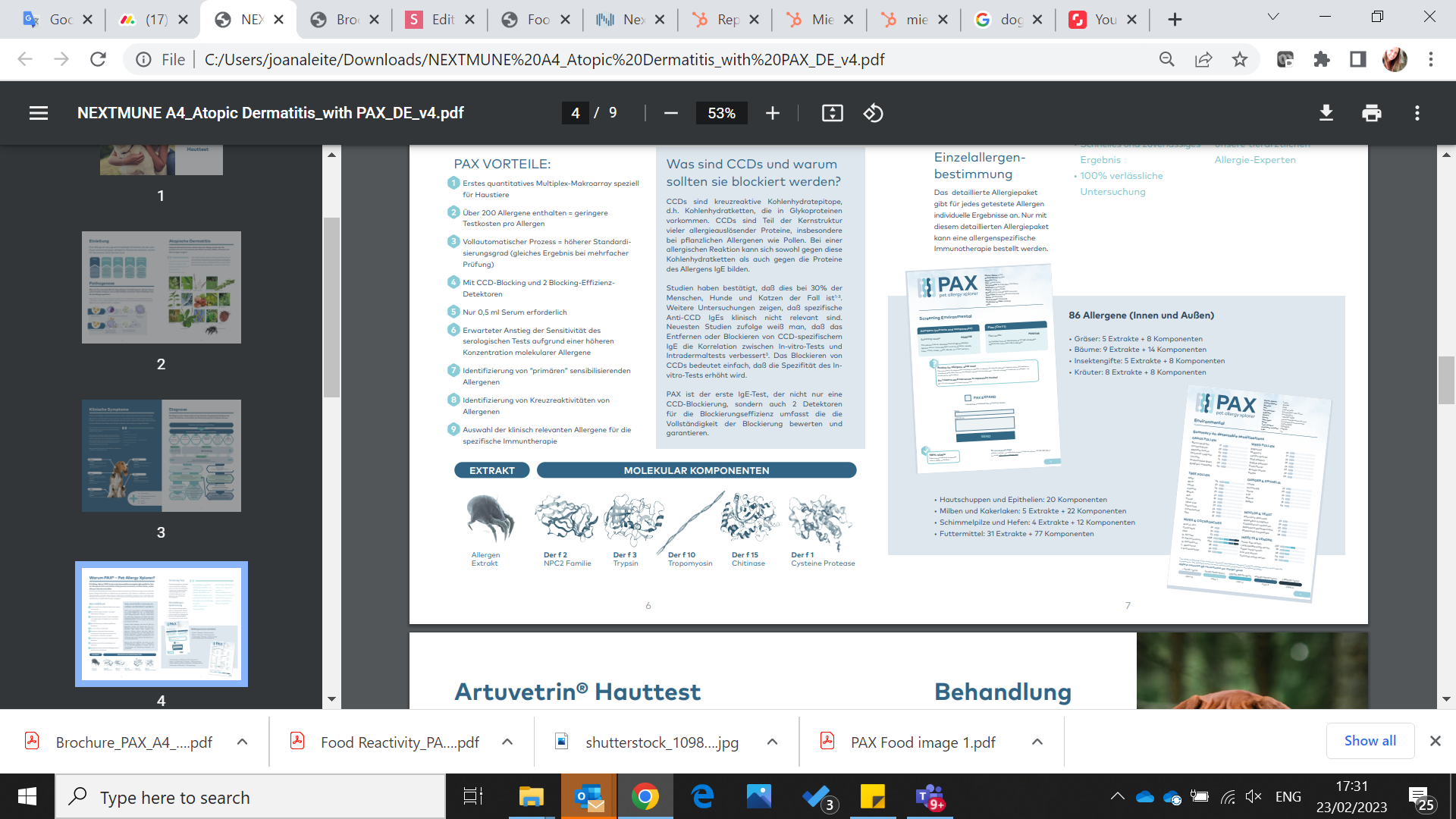Print the PDF document
This screenshot has width=1456, height=819.
1371,113
